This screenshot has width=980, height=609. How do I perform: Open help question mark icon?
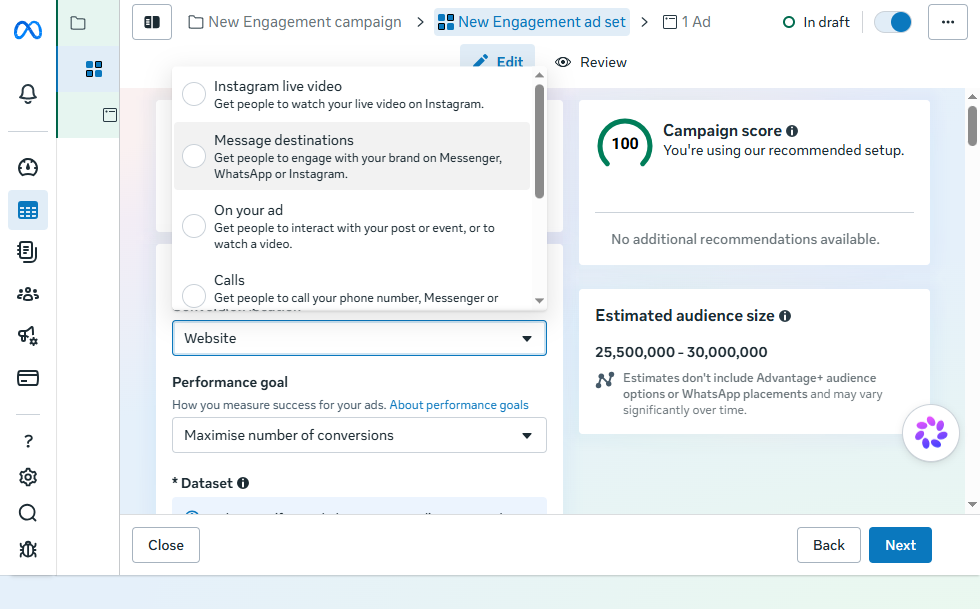coord(28,441)
